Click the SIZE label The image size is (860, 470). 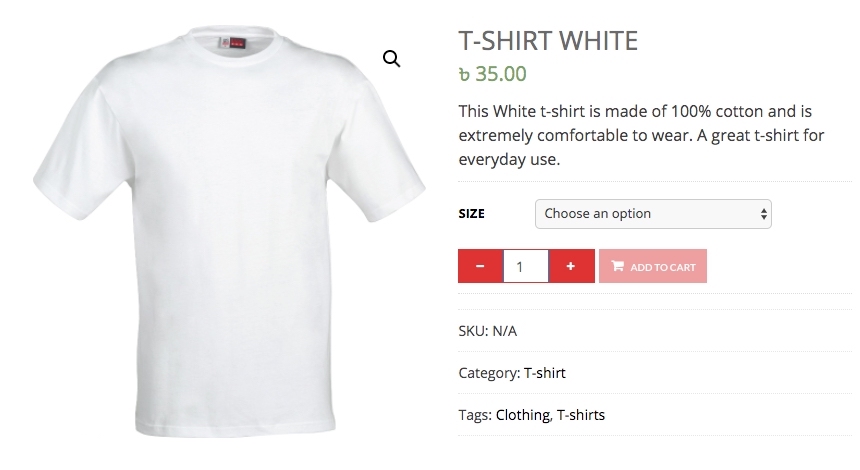point(472,214)
